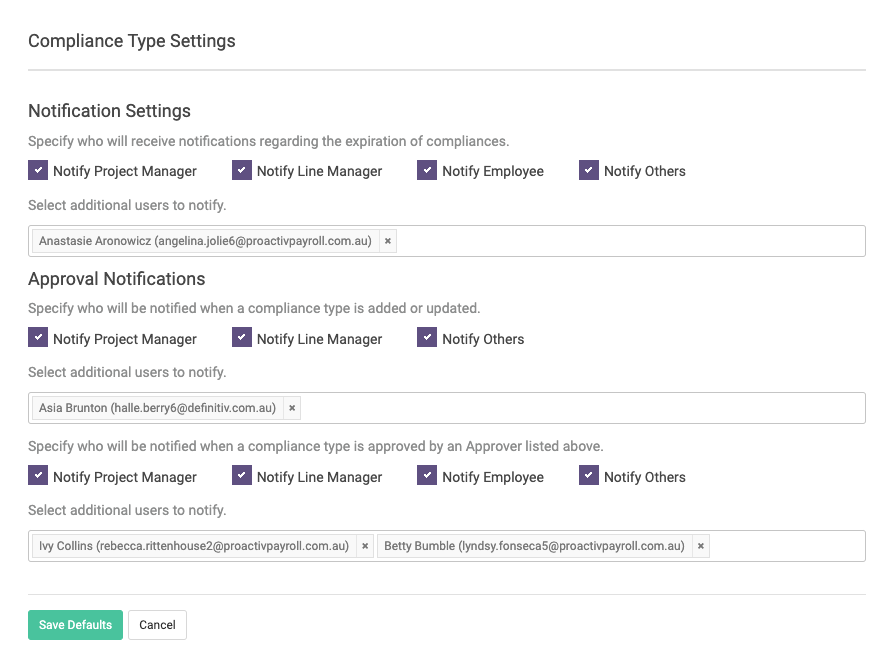895x663 pixels.
Task: Toggle Notify Others under Approval Notifications
Action: [427, 338]
